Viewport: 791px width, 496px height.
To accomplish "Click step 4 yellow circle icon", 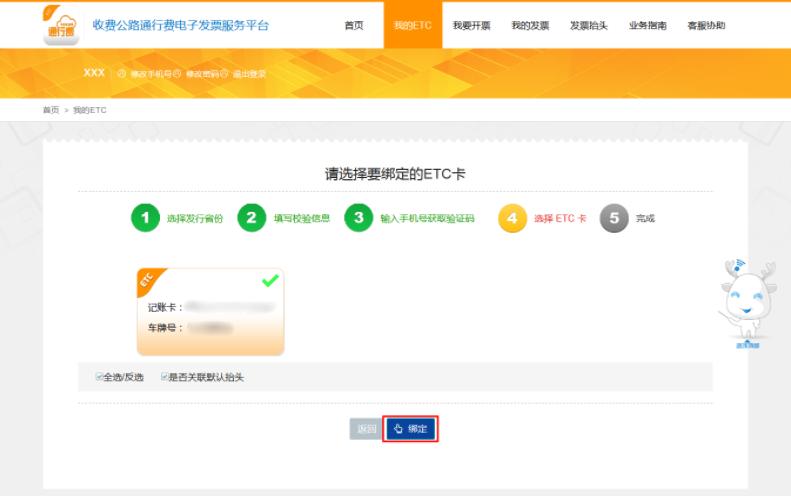I will 512,218.
